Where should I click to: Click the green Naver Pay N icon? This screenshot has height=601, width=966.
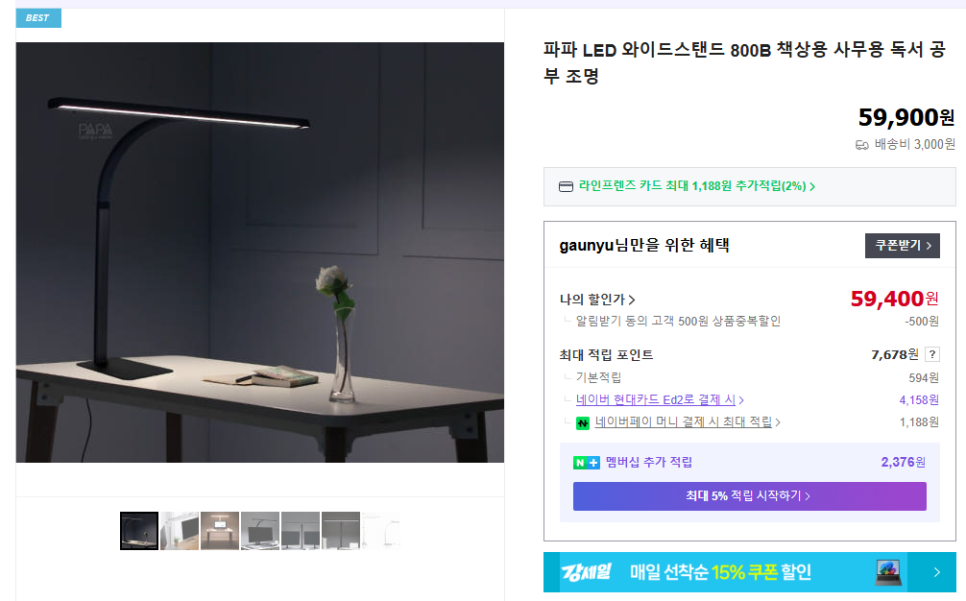coord(582,423)
